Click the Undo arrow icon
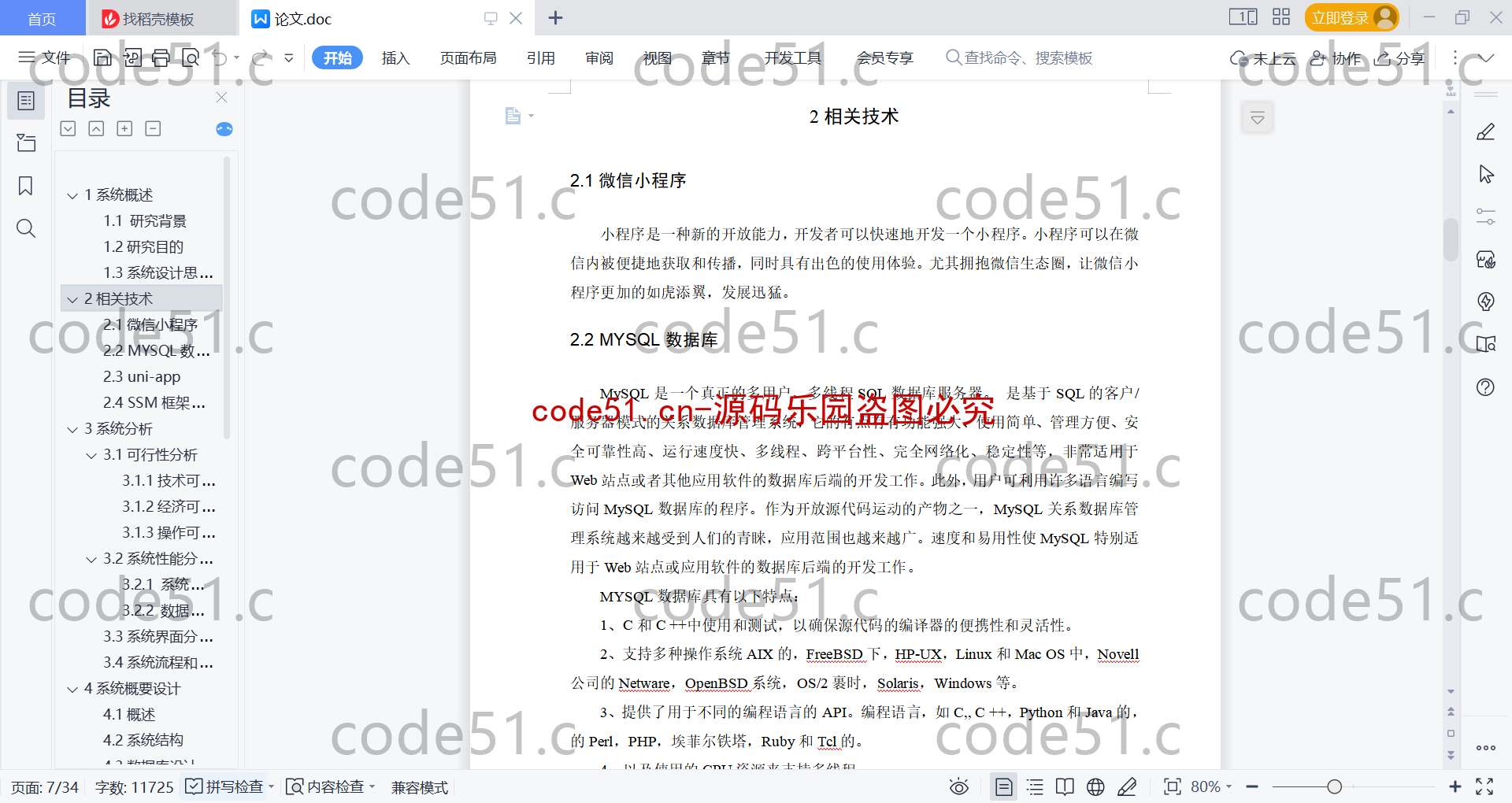Screen dimensions: 1512x803 219,57
